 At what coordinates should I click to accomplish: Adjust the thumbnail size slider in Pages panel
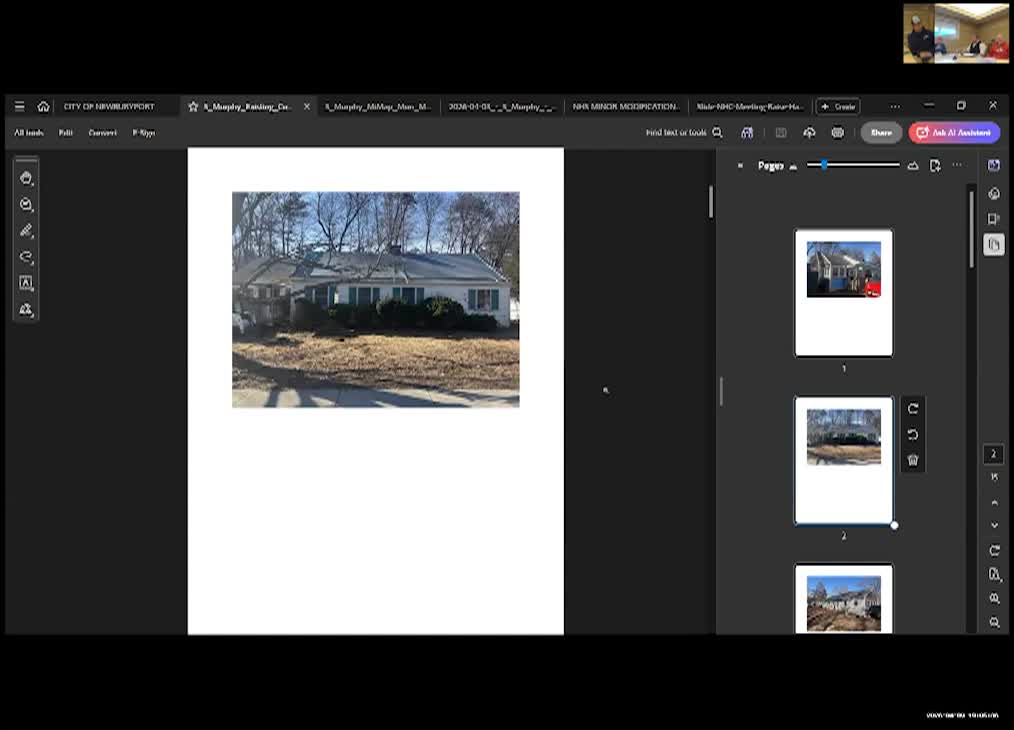click(x=824, y=165)
